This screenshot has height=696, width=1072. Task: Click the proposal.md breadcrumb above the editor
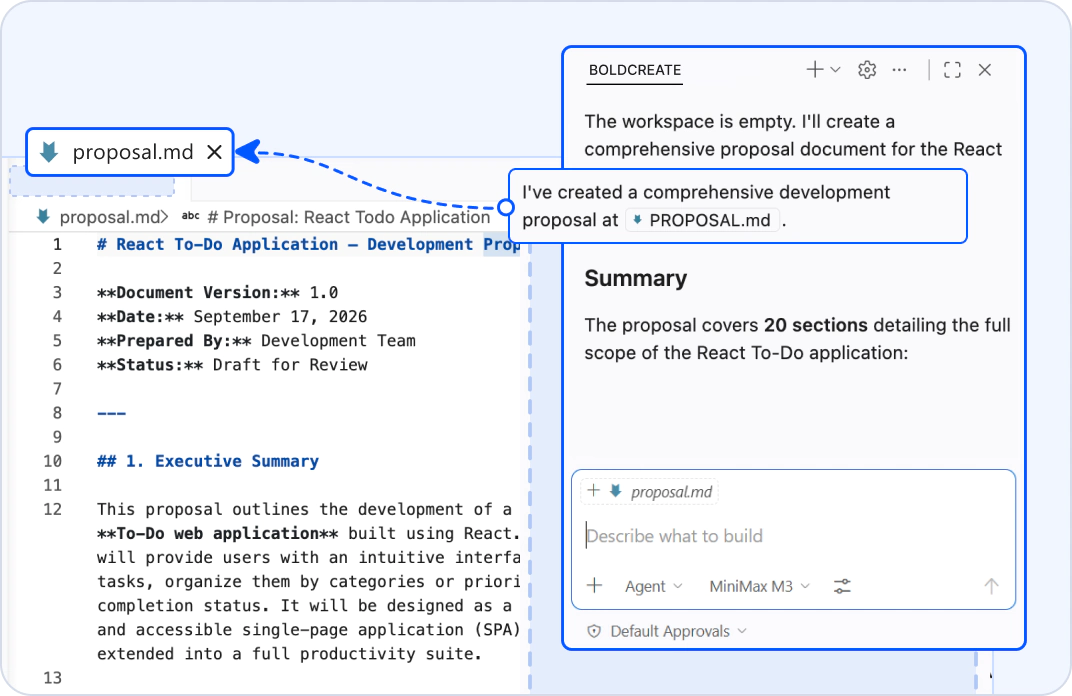101,217
